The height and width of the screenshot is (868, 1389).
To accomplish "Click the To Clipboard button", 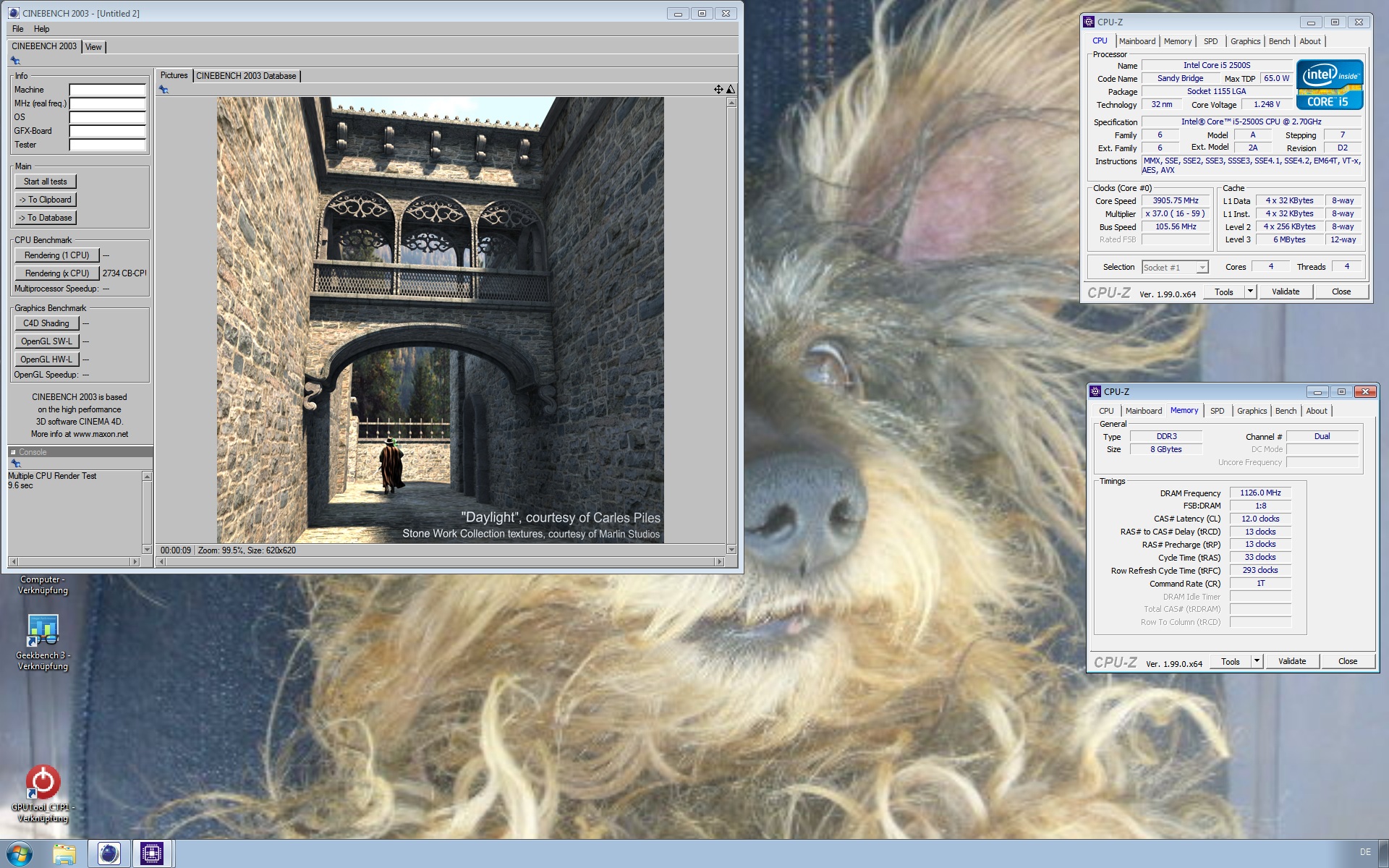I will point(46,200).
